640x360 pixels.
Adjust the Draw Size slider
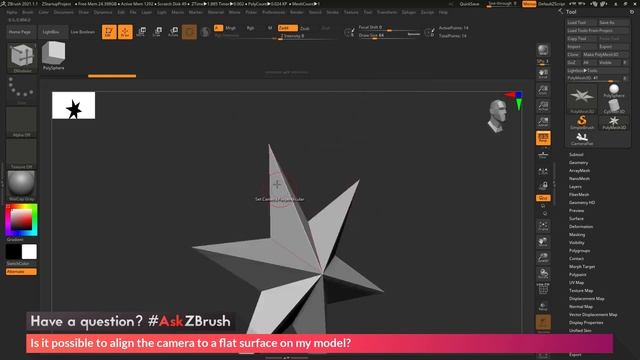(x=389, y=36)
